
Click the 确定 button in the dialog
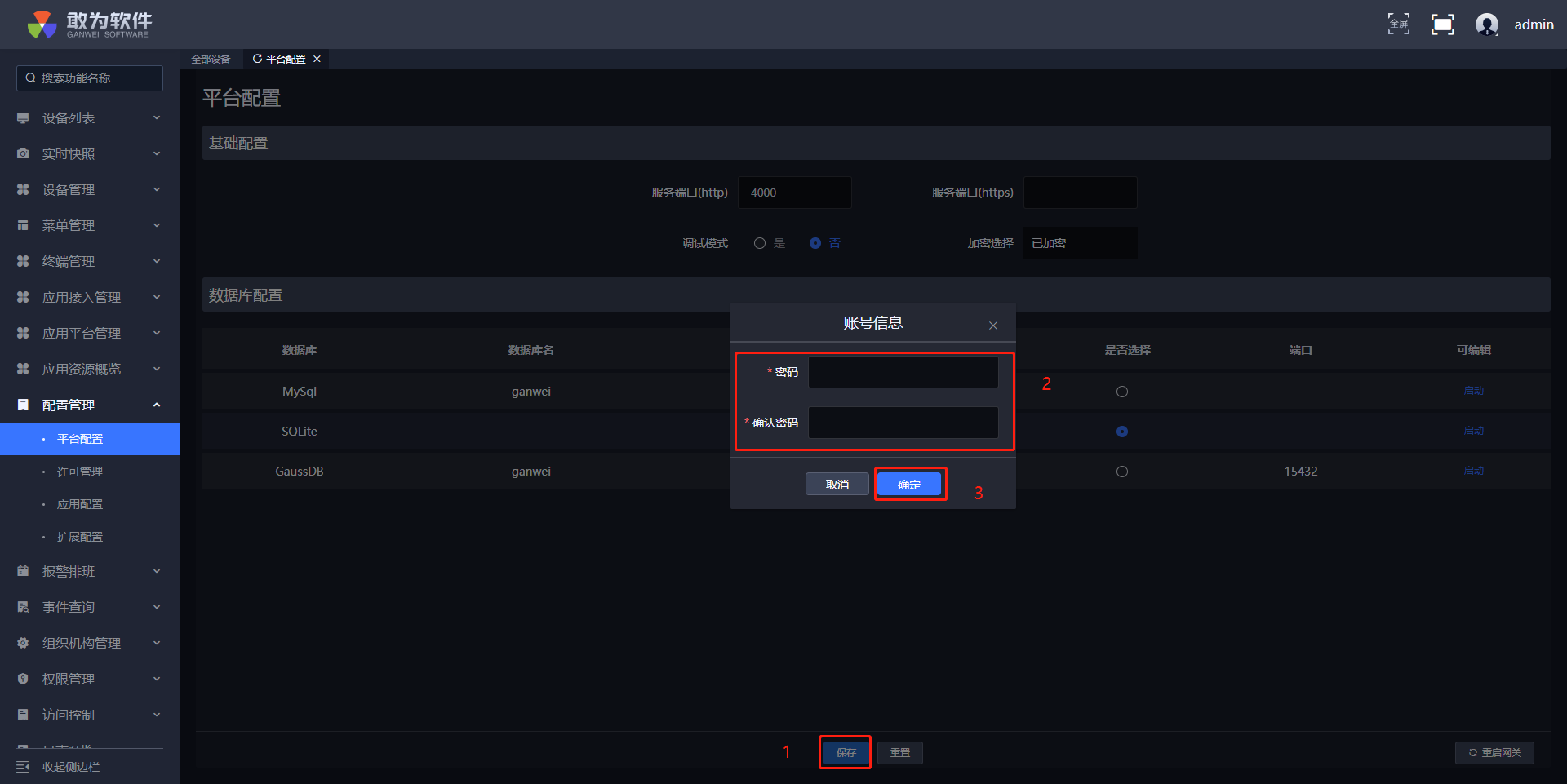click(909, 485)
